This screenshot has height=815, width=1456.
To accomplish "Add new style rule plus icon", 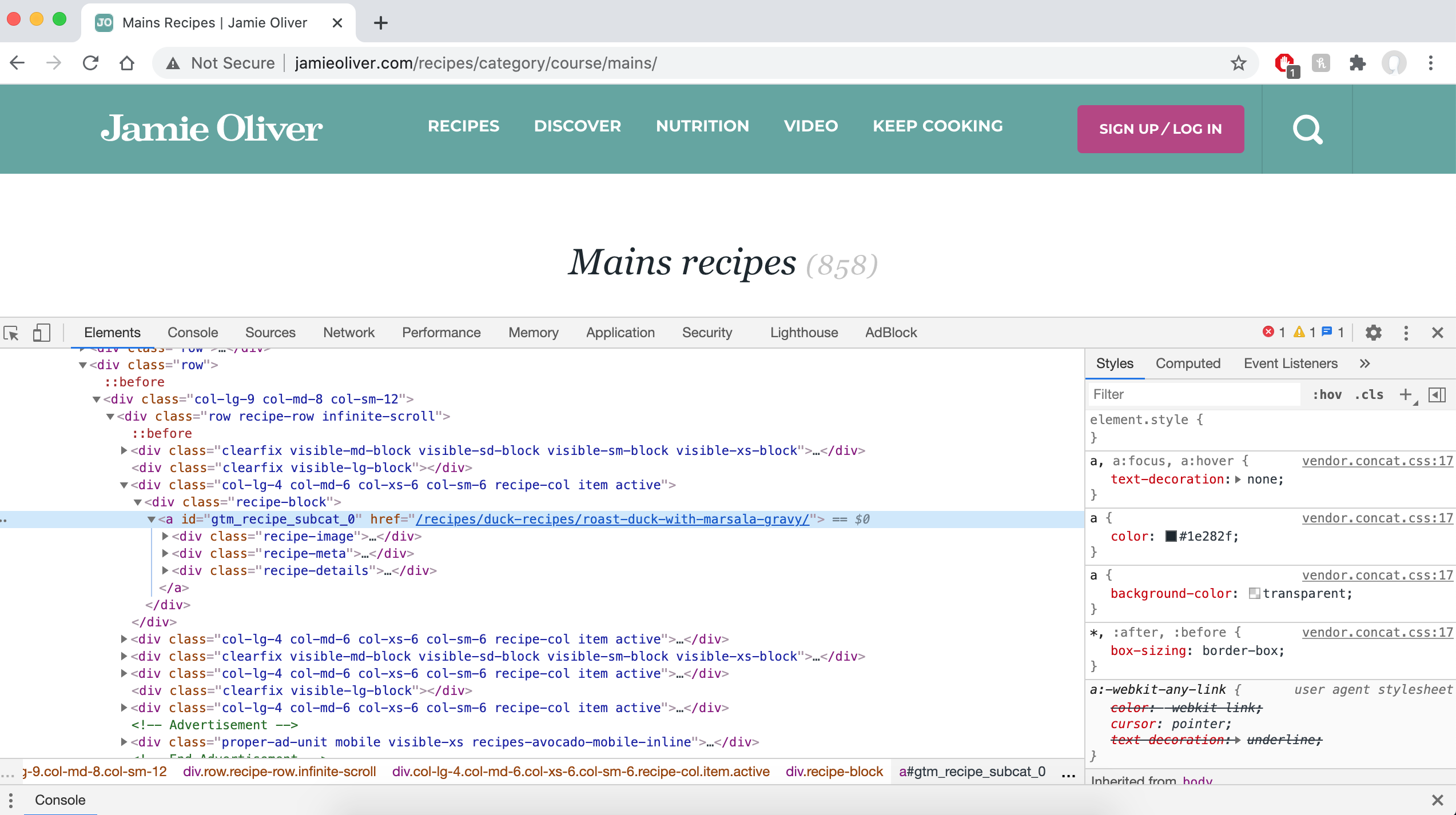I will pyautogui.click(x=1406, y=394).
